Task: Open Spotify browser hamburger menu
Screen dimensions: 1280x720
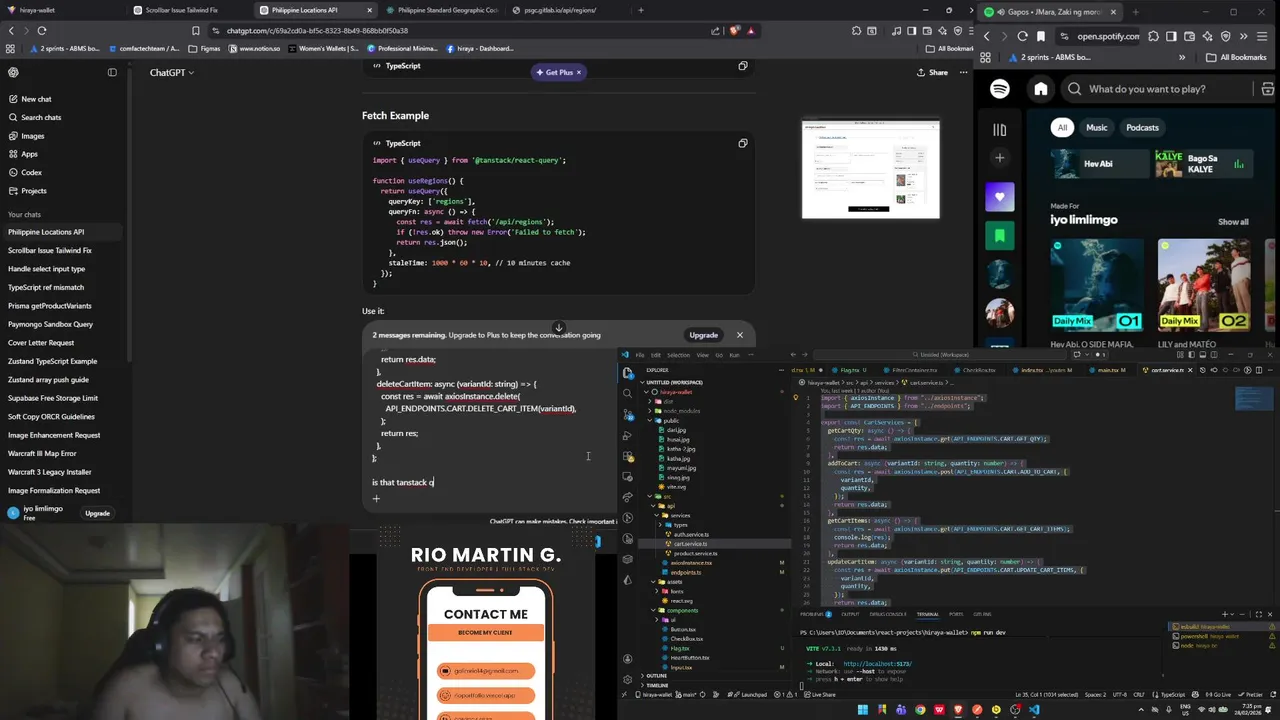Action: [1261, 36]
